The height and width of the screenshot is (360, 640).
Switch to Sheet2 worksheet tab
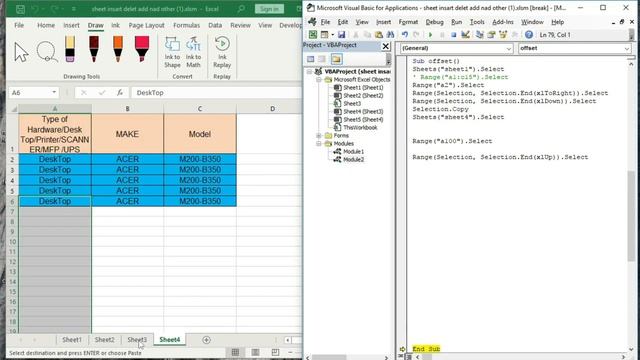(x=104, y=340)
